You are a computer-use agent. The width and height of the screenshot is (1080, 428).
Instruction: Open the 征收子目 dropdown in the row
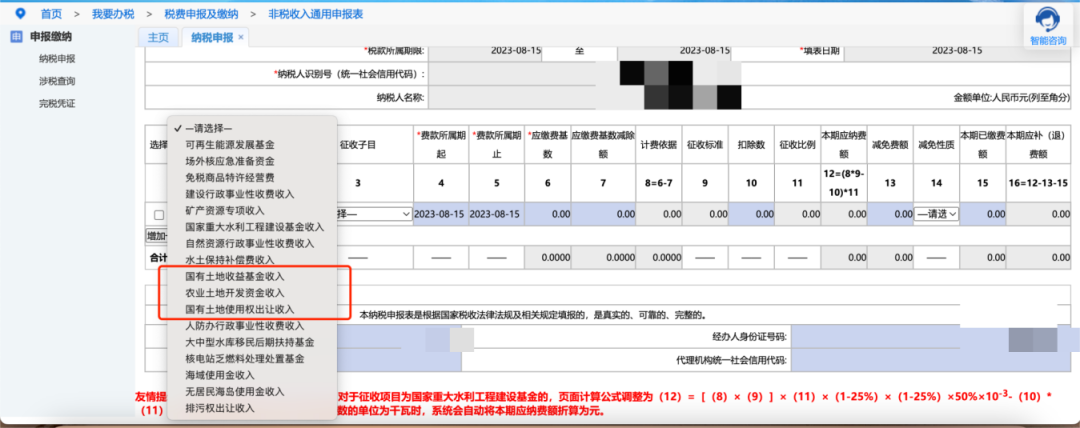coord(375,214)
